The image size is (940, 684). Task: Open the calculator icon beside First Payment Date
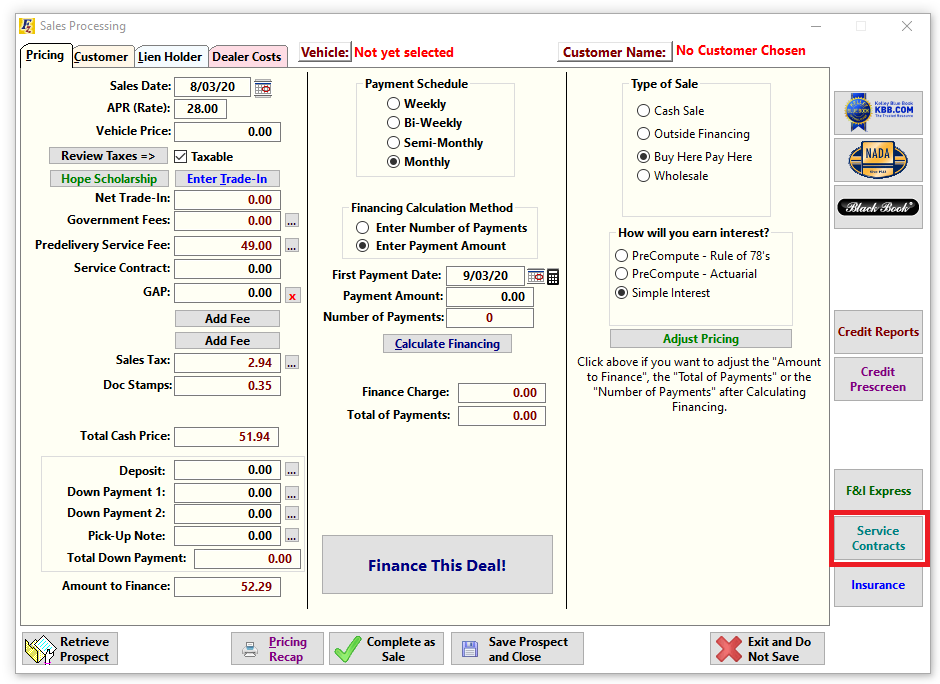tap(553, 276)
